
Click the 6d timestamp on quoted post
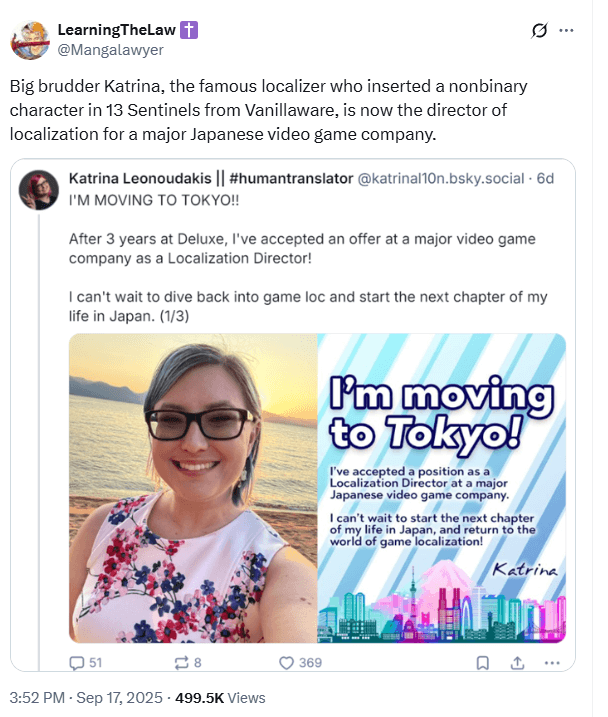point(545,178)
